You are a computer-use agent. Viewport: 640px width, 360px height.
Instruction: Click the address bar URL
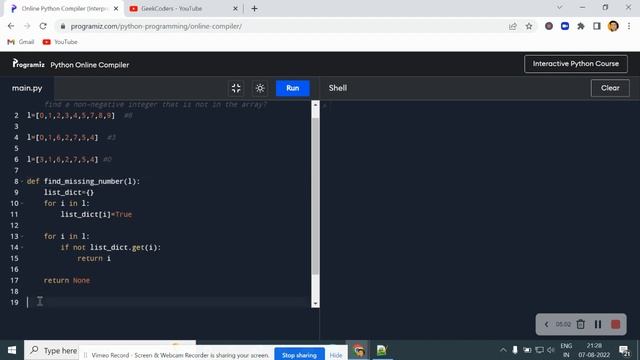(156, 27)
